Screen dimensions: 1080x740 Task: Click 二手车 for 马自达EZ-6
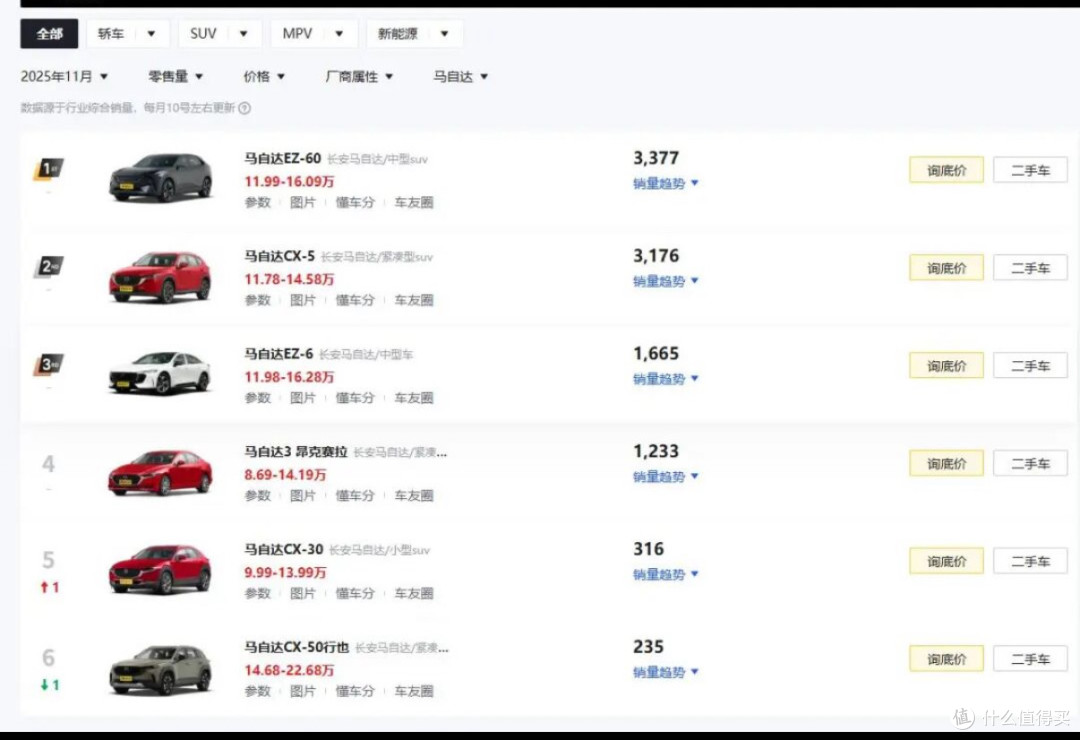tap(1030, 366)
